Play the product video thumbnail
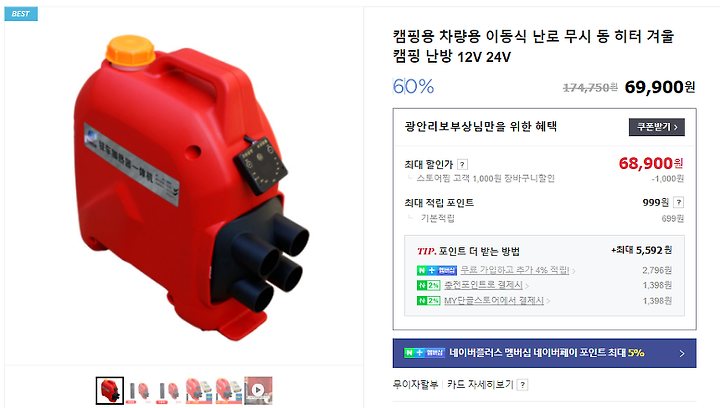Viewport: 720px width, 408px height. point(258,391)
